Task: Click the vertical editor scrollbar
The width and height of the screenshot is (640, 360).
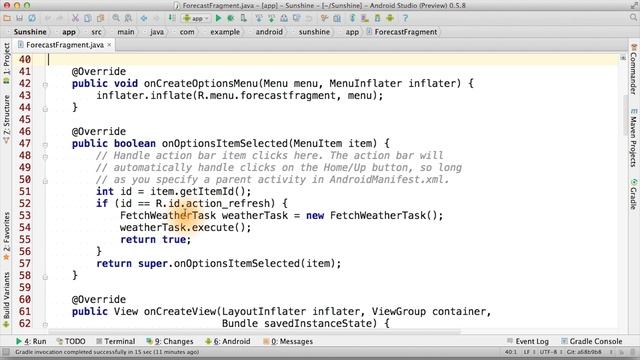Action: click(625, 115)
